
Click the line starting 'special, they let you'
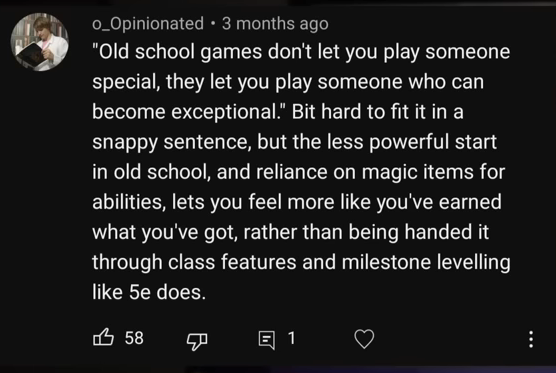(288, 82)
